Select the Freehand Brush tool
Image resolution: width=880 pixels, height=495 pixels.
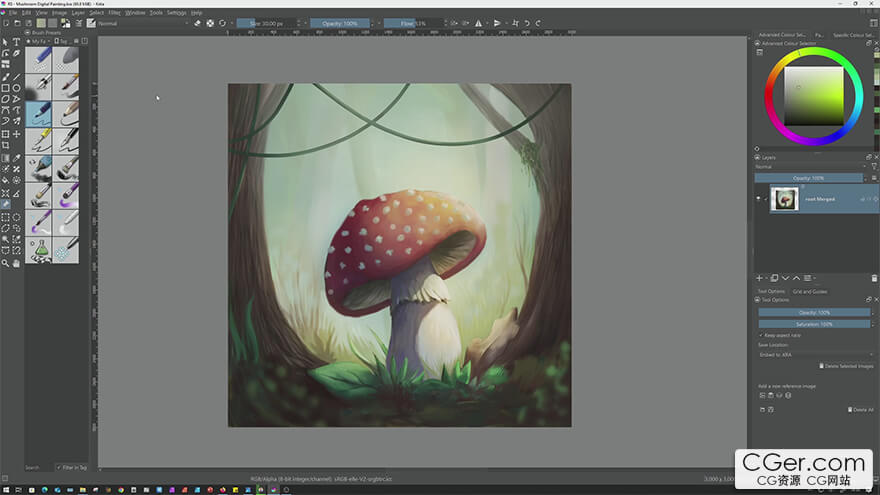click(x=6, y=77)
